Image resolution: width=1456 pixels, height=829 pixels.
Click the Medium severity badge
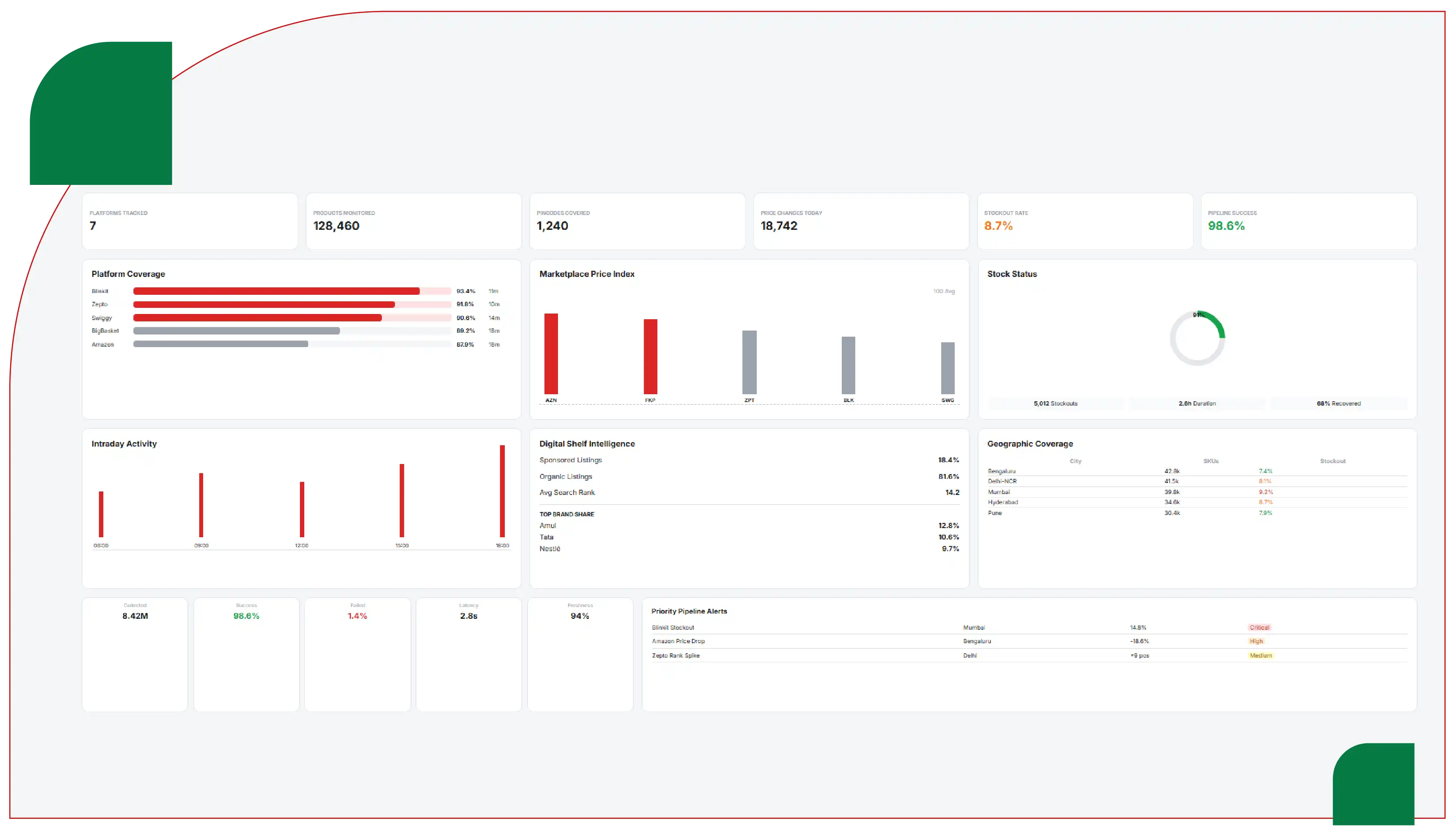coord(1260,655)
